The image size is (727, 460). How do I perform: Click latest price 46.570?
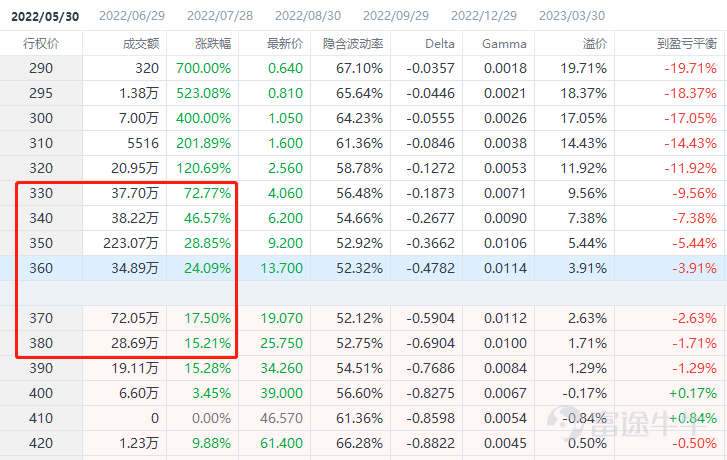coord(282,419)
